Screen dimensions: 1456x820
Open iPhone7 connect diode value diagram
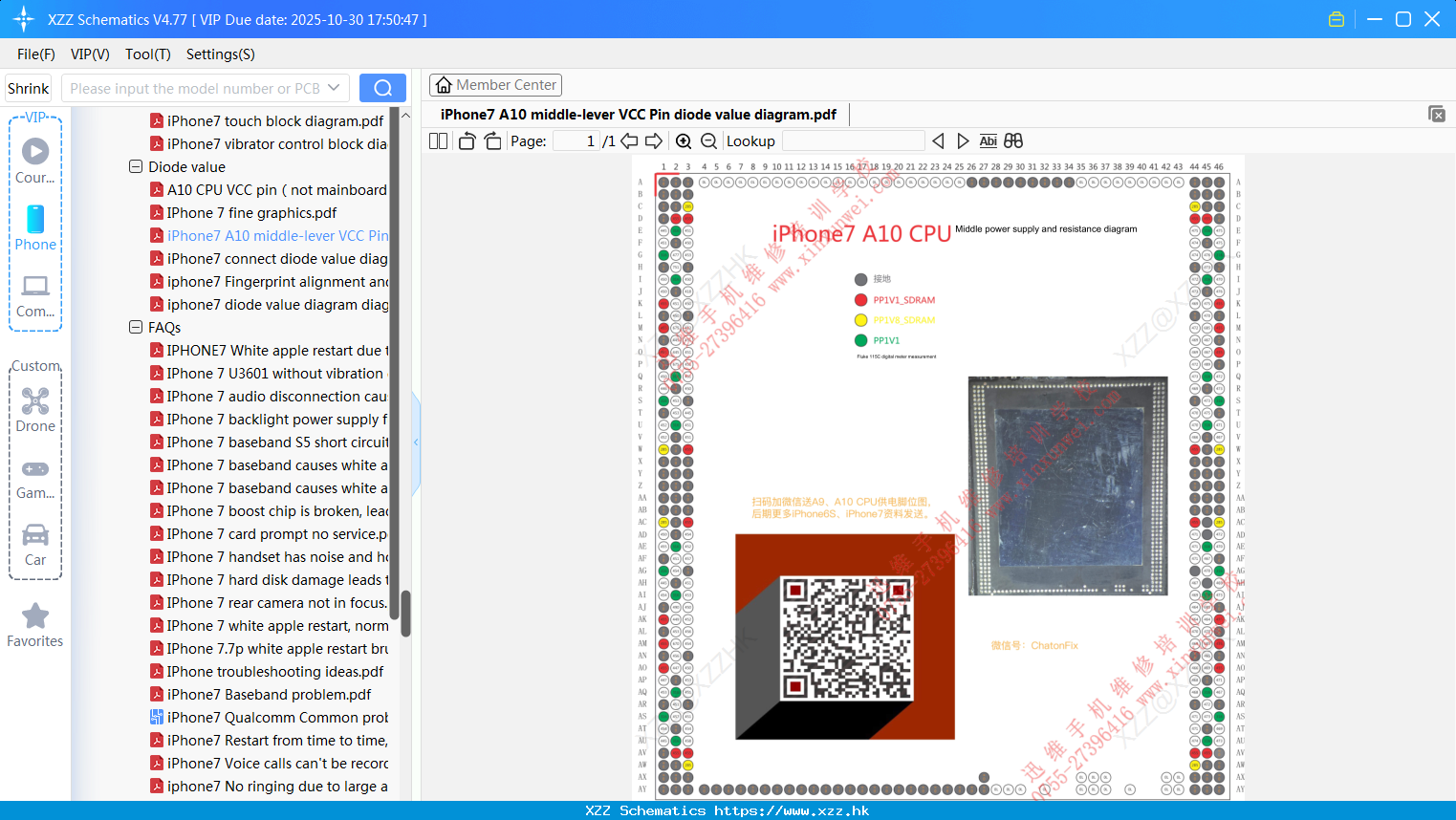(269, 258)
